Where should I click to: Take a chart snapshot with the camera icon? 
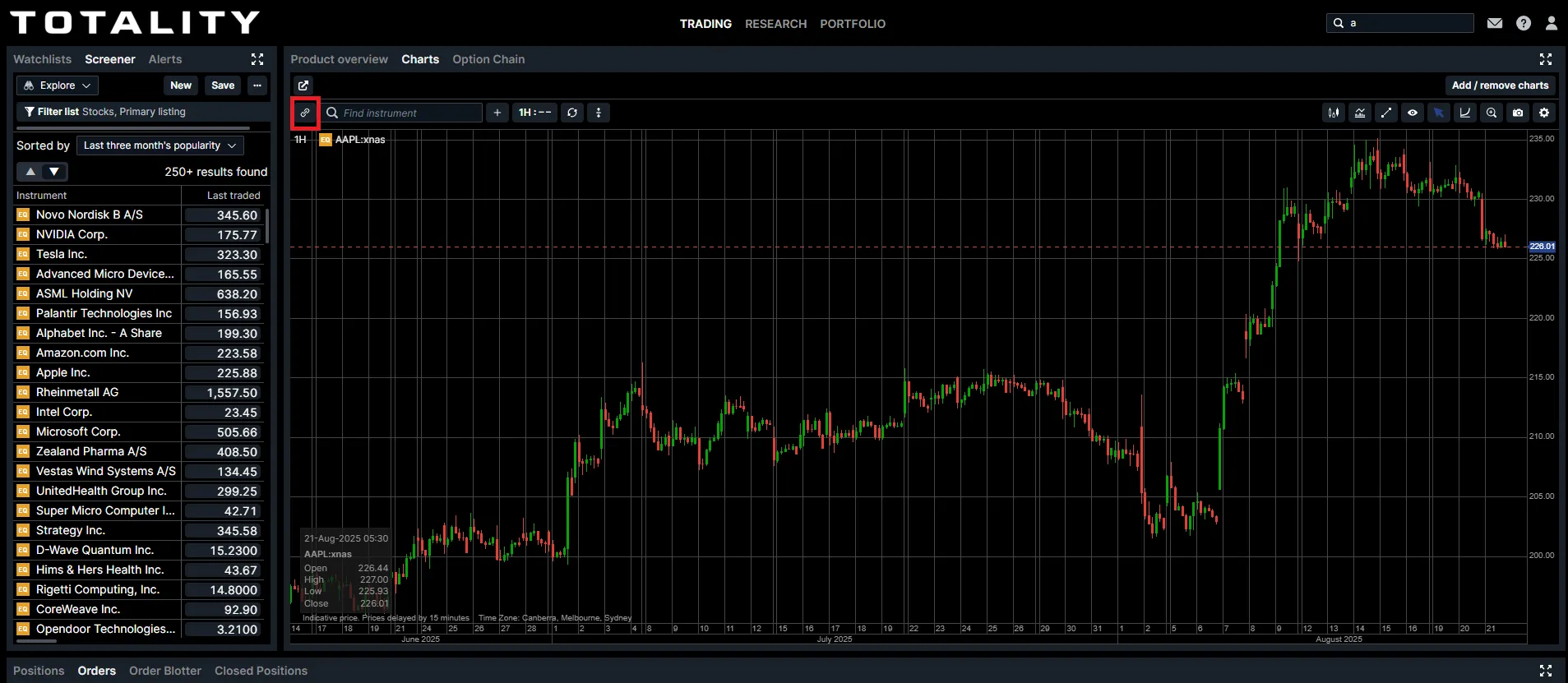pos(1518,113)
